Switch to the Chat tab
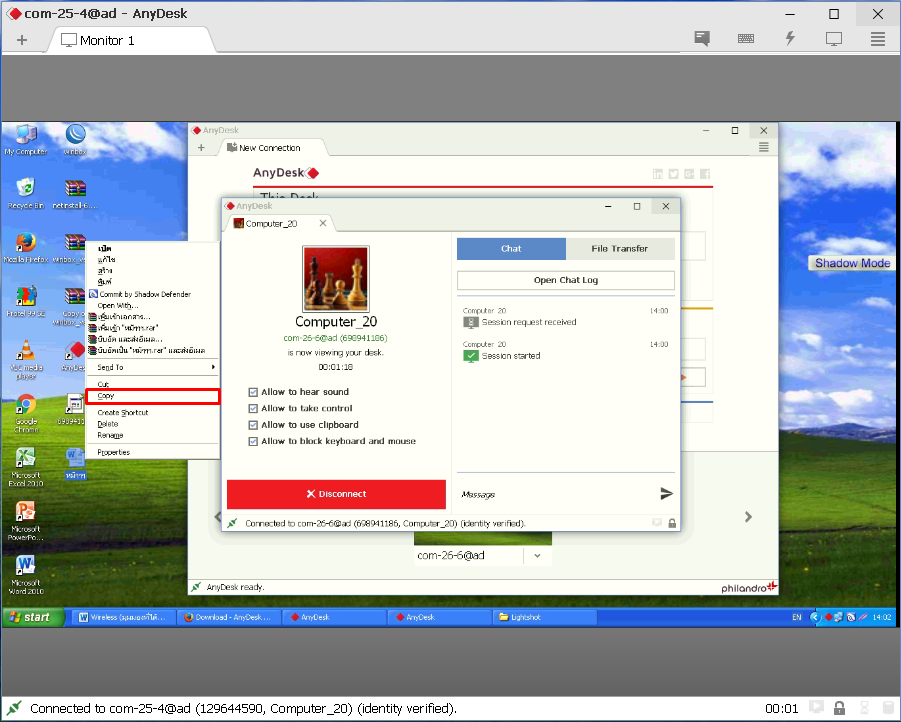Viewport: 901px width, 722px height. [511, 249]
